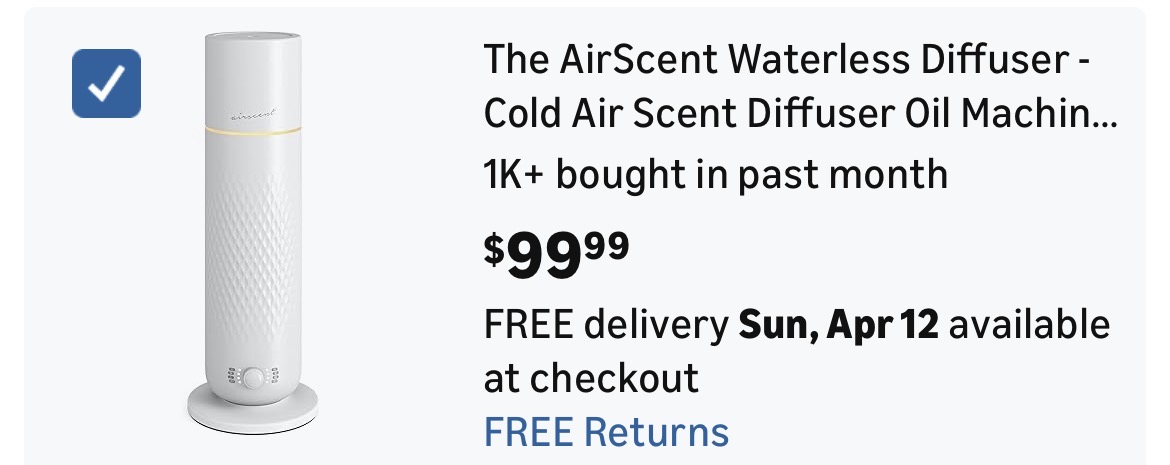Viewport: 1170px width, 465px height.
Task: Click the dollar sign in the price
Action: (x=494, y=247)
